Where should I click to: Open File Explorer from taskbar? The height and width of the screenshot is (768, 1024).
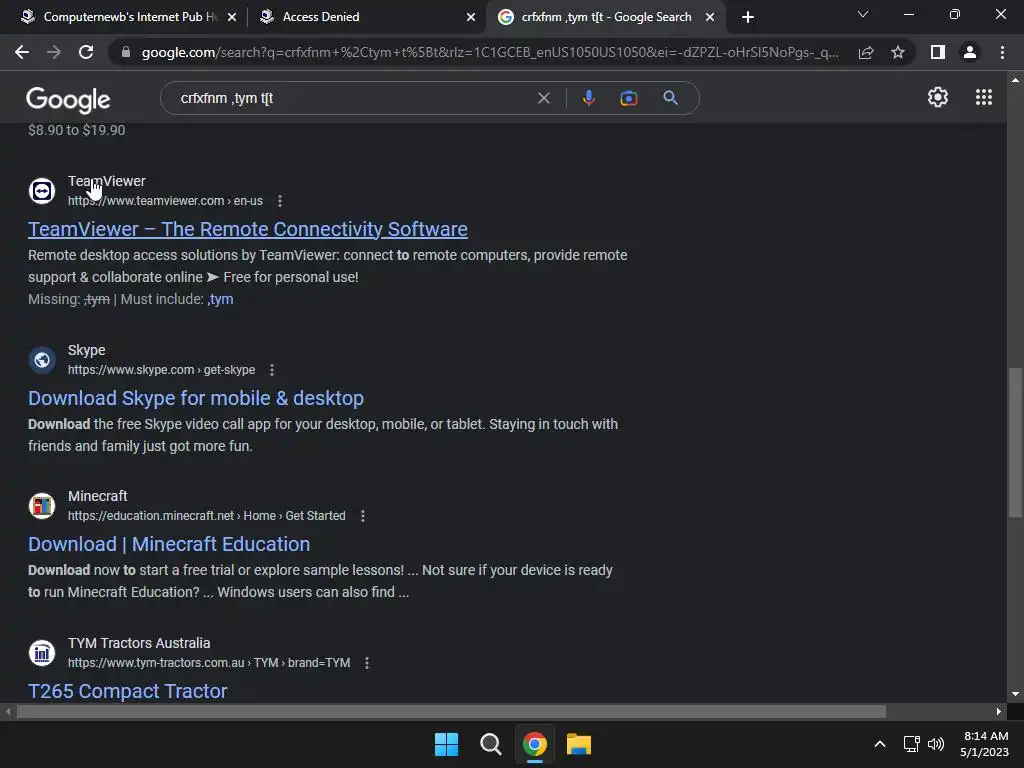pyautogui.click(x=579, y=744)
